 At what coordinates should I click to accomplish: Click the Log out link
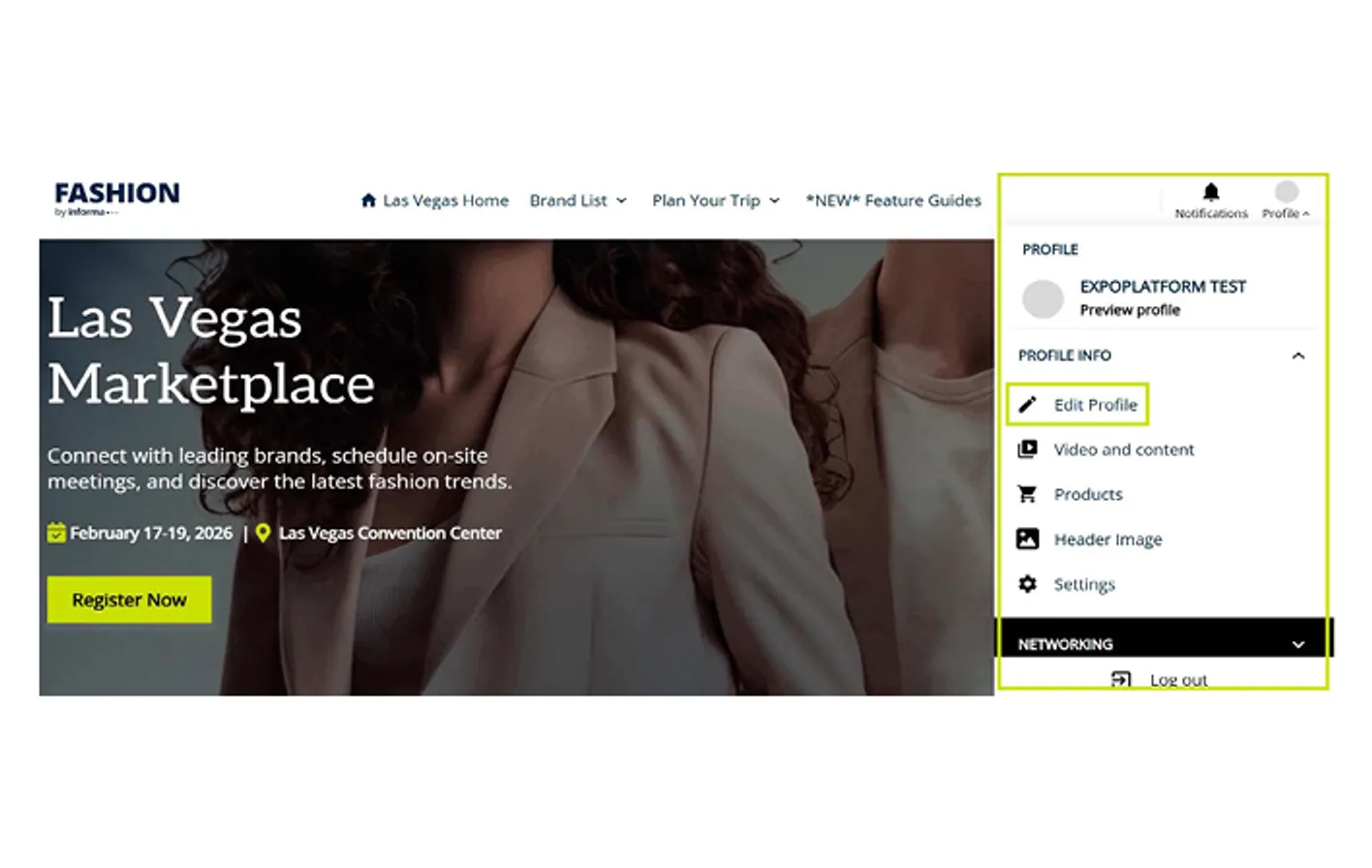[x=1178, y=680]
